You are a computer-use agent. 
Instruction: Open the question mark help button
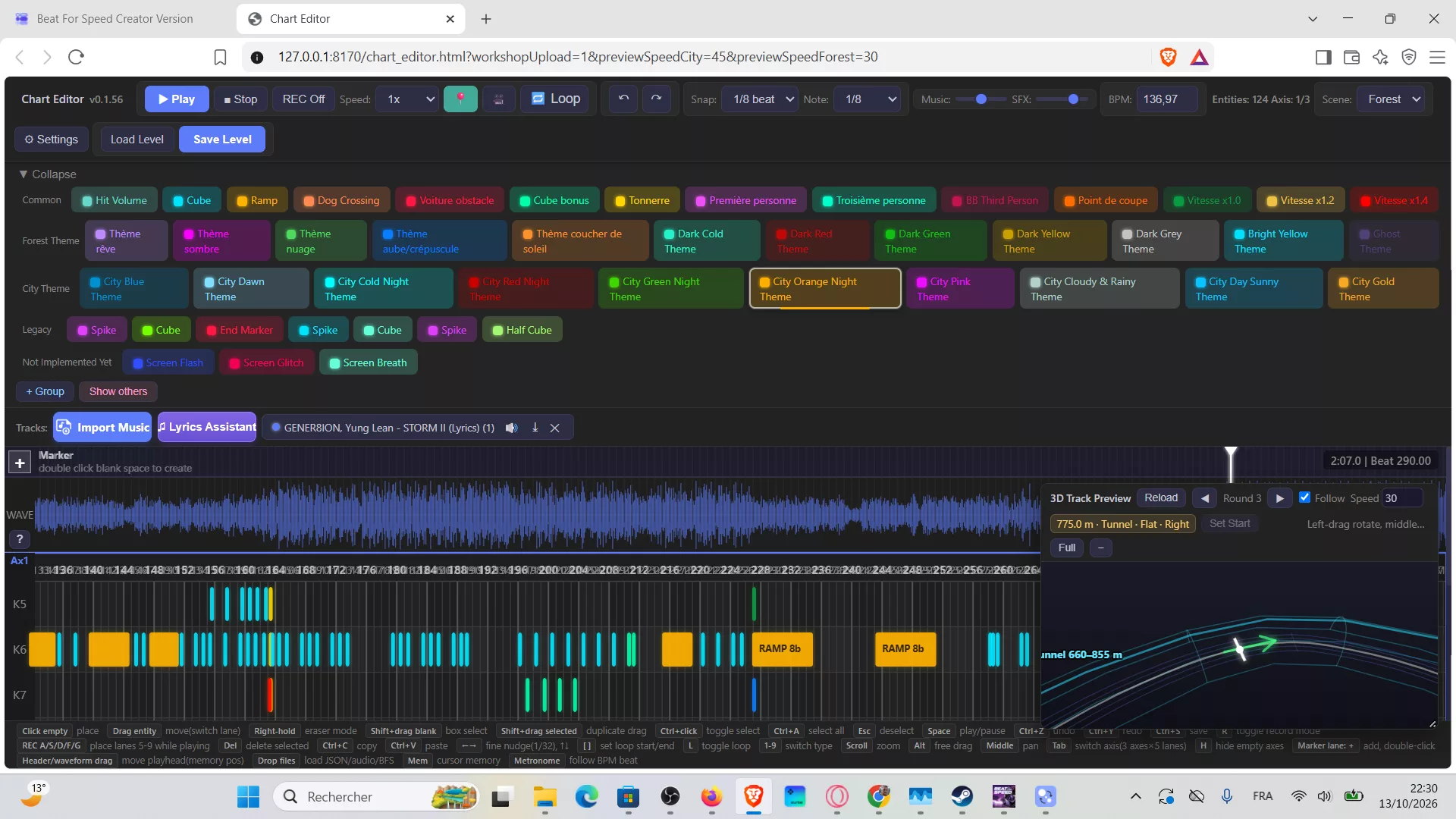pyautogui.click(x=20, y=539)
